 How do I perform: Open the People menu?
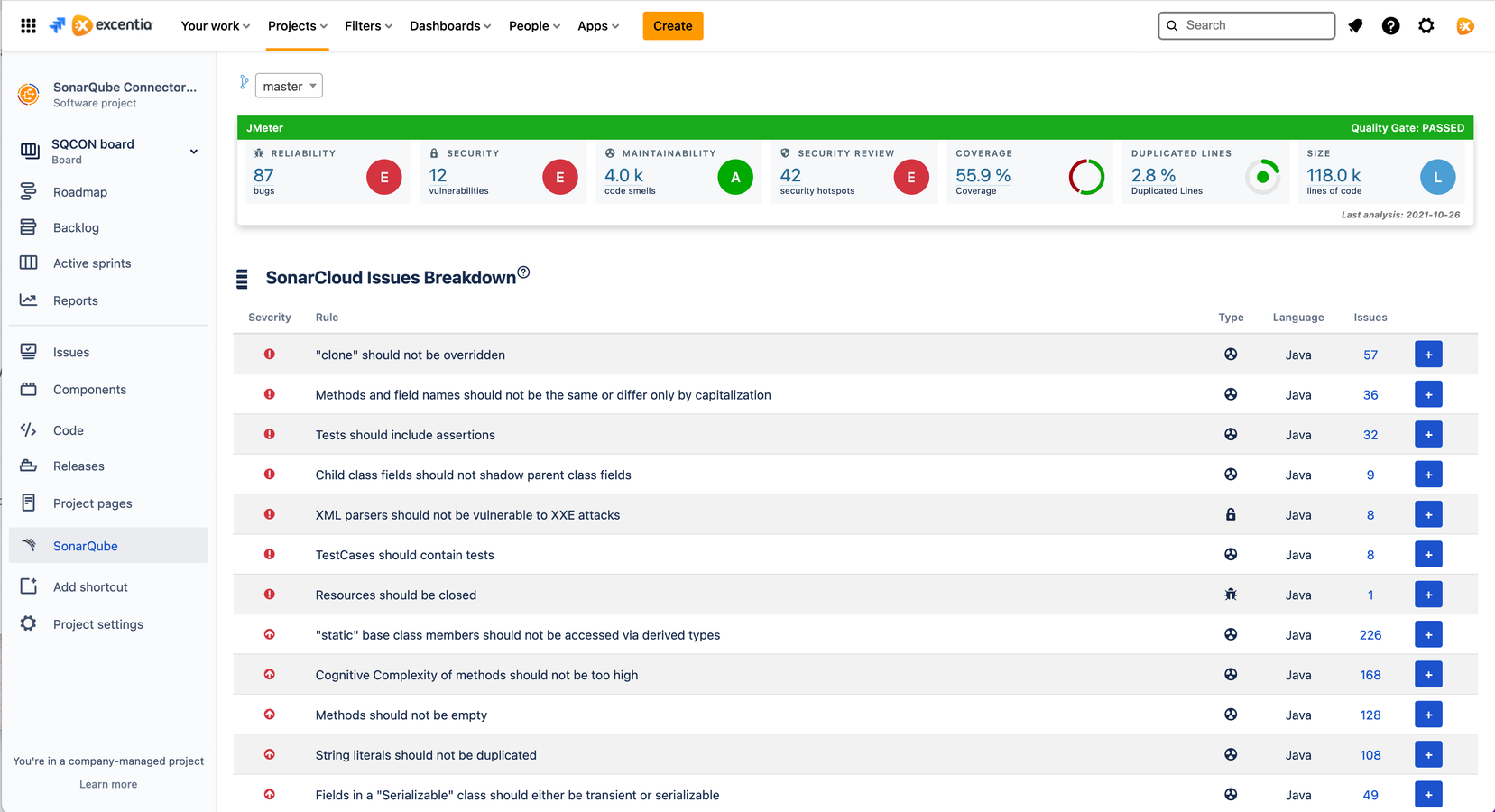point(534,26)
